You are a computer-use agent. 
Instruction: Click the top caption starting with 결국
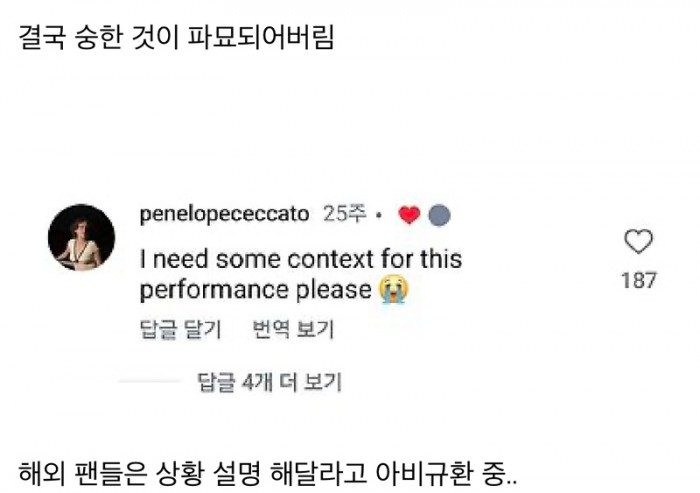tap(176, 40)
